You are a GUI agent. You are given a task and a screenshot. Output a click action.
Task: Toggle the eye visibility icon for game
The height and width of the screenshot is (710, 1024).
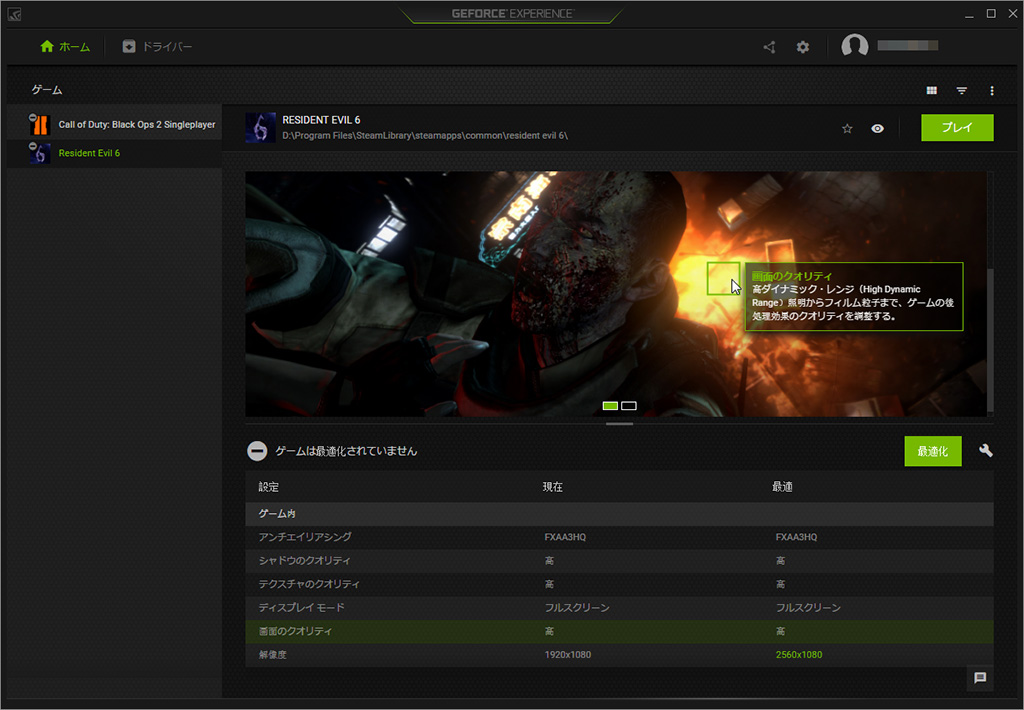877,129
